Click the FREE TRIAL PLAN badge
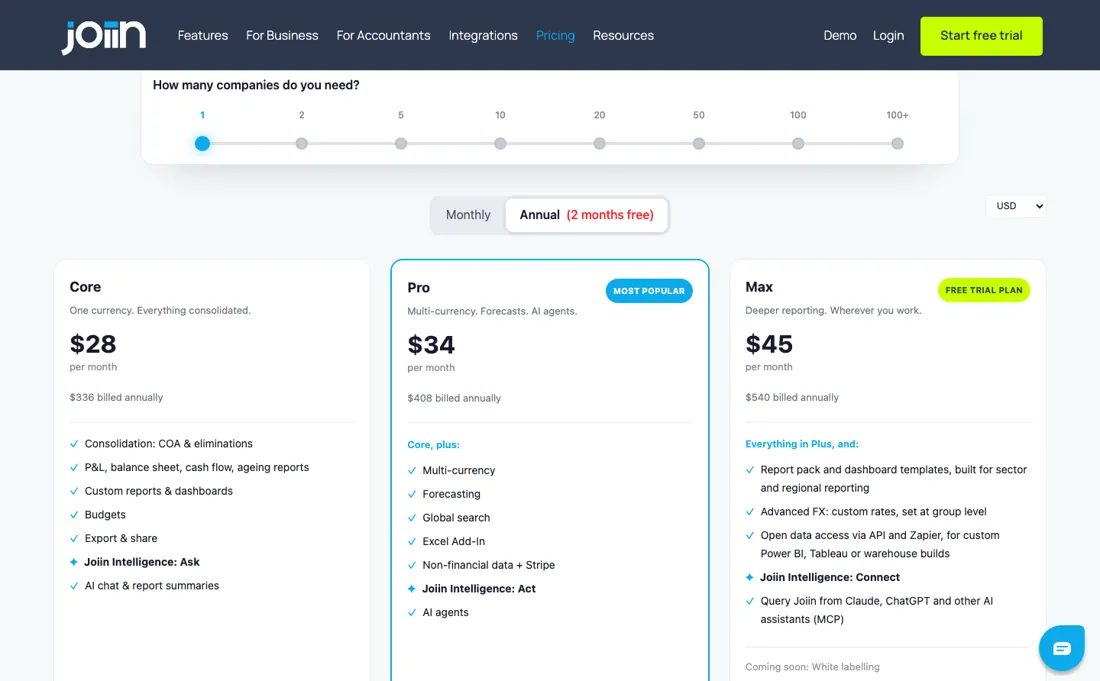1100x681 pixels. (x=984, y=290)
